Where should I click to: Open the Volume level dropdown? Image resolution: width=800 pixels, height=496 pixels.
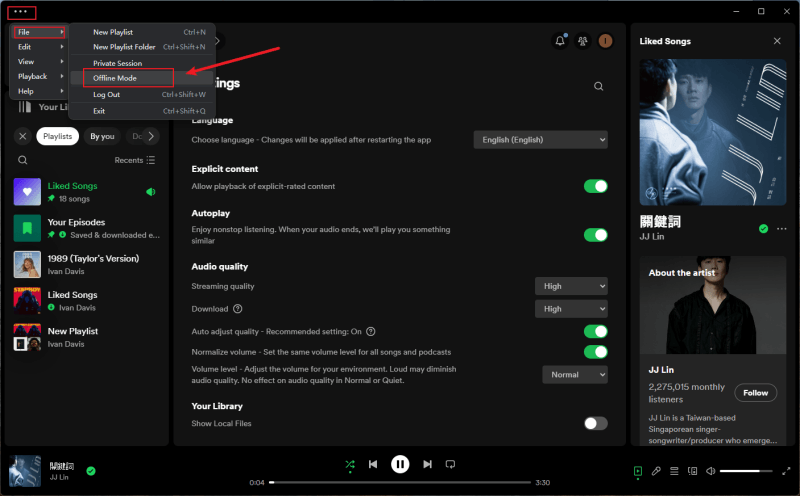[x=574, y=375]
